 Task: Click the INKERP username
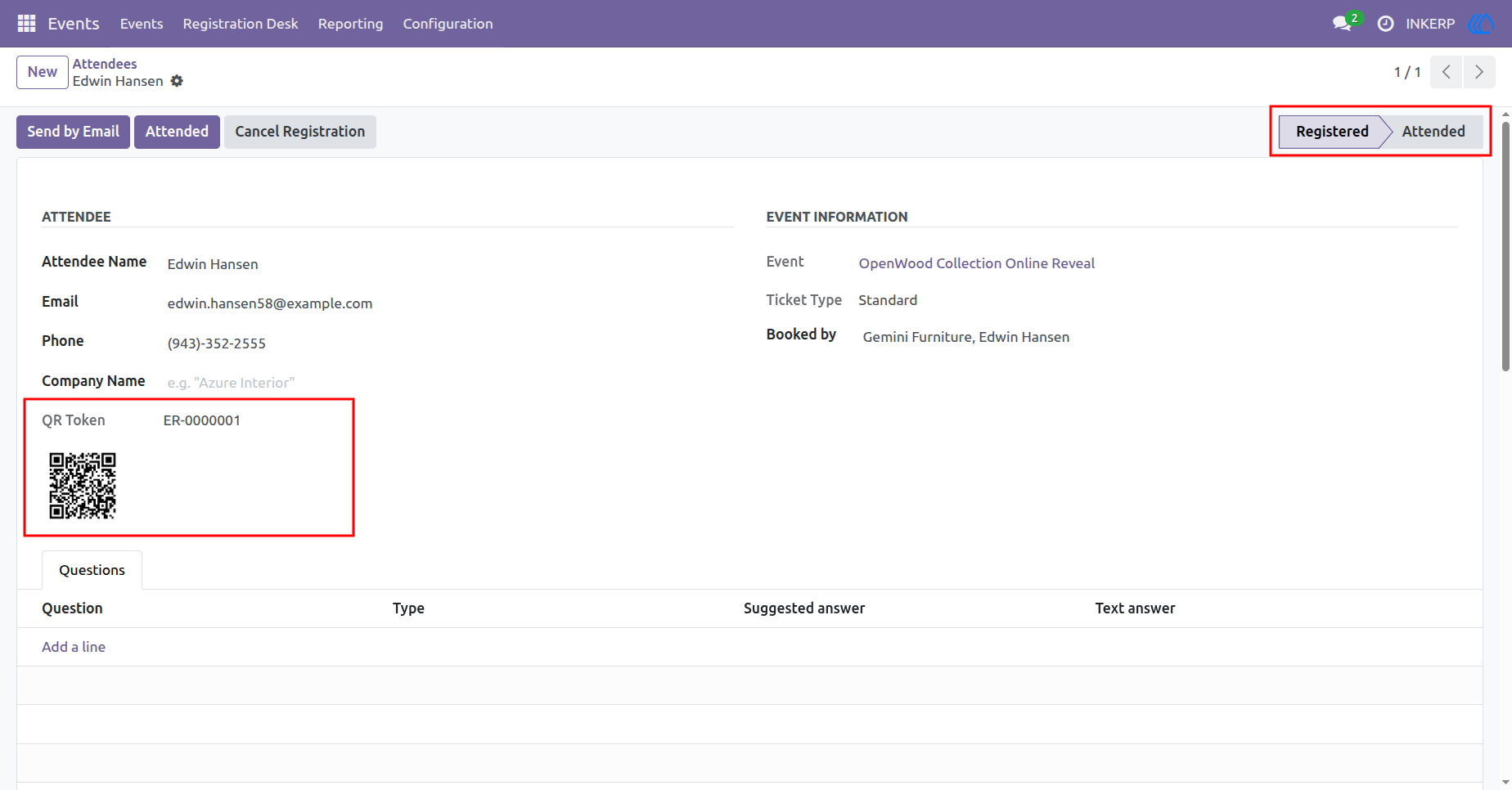point(1430,24)
